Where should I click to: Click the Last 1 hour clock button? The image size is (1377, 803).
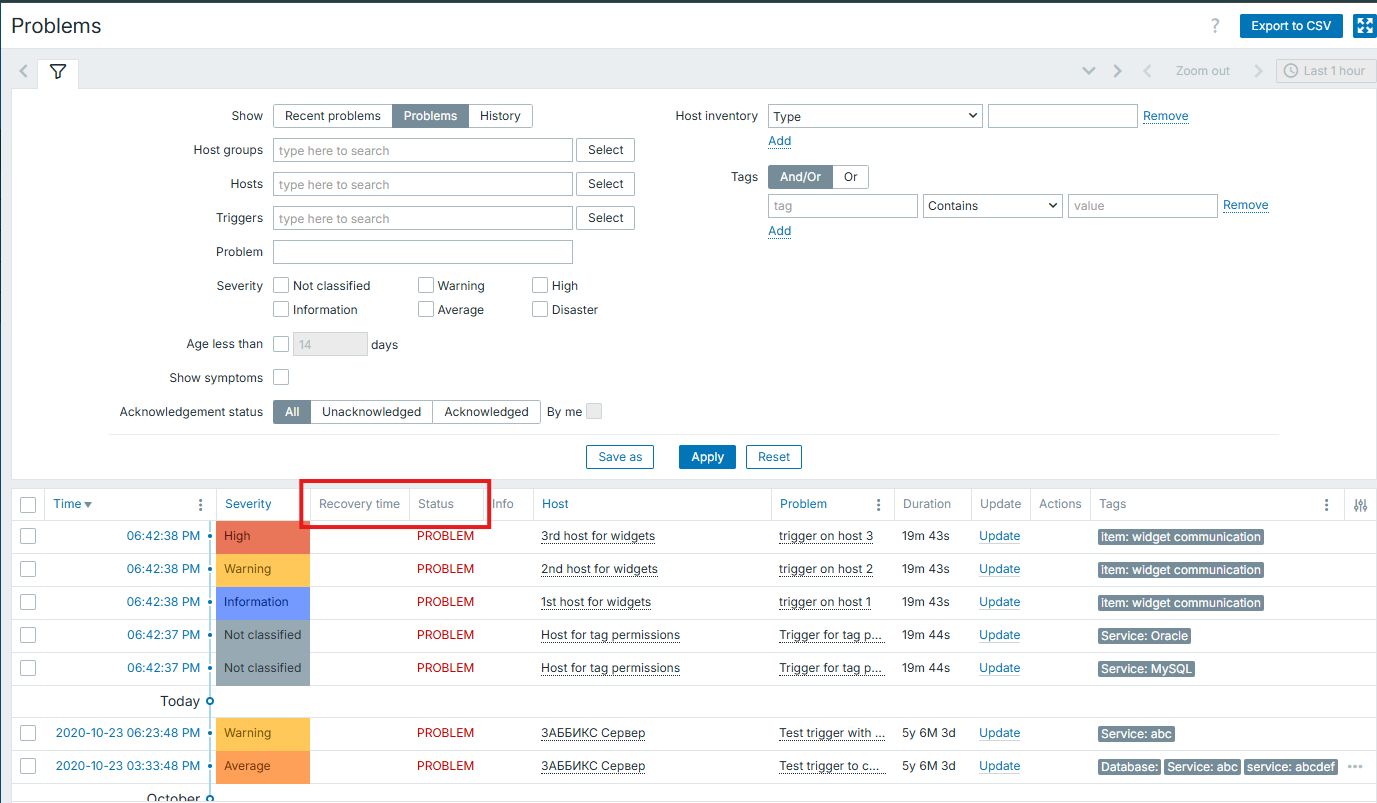point(1326,71)
